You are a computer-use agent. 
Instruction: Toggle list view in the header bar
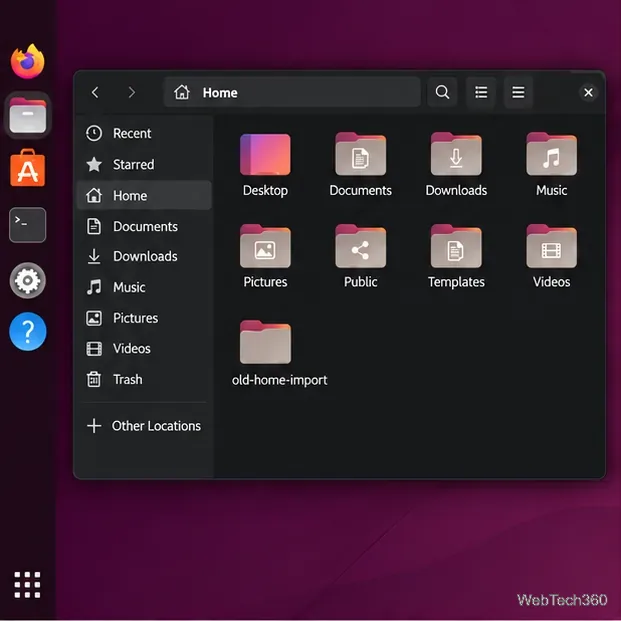click(x=481, y=93)
